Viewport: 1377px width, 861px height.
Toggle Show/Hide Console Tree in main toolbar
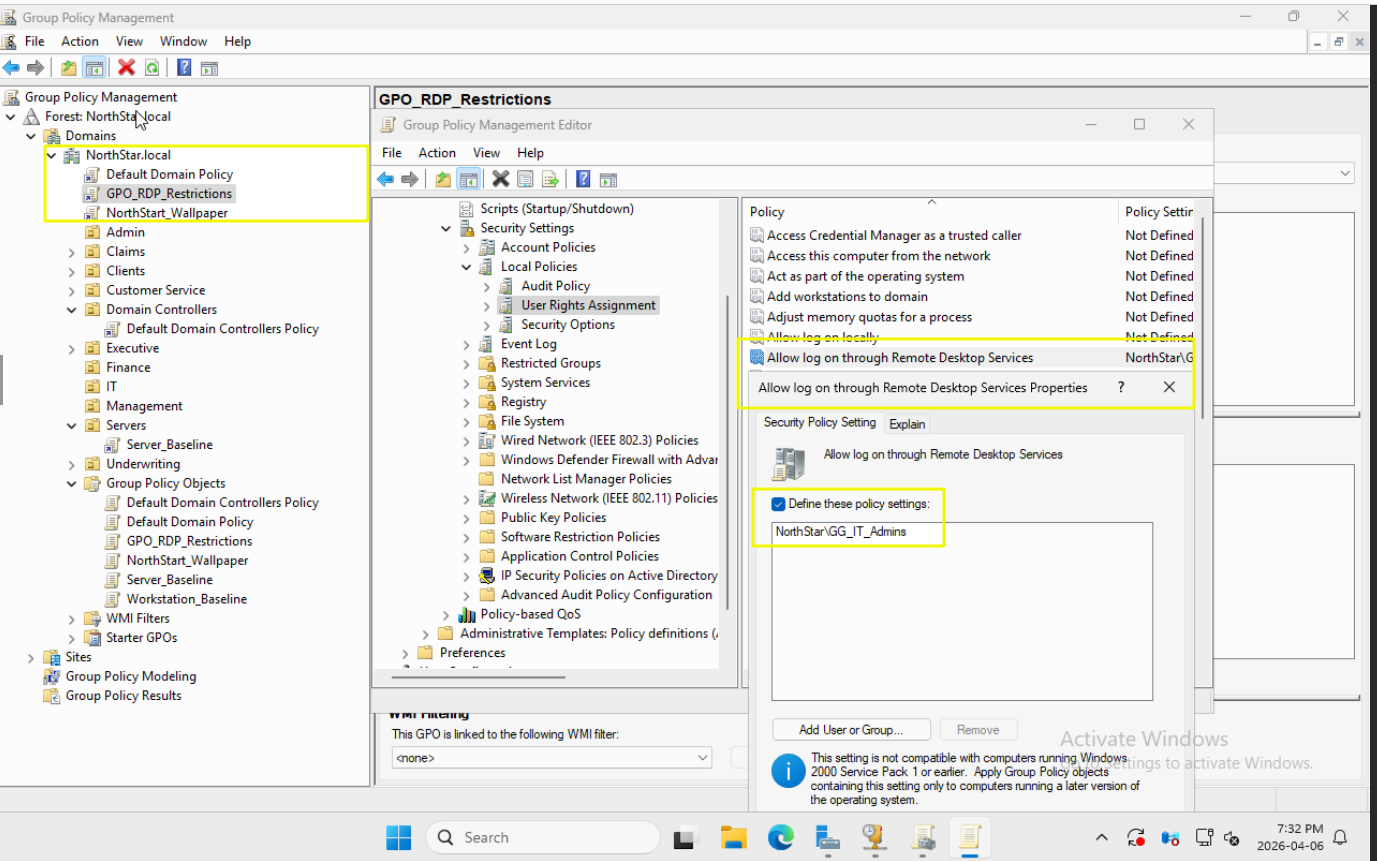pyautogui.click(x=94, y=67)
